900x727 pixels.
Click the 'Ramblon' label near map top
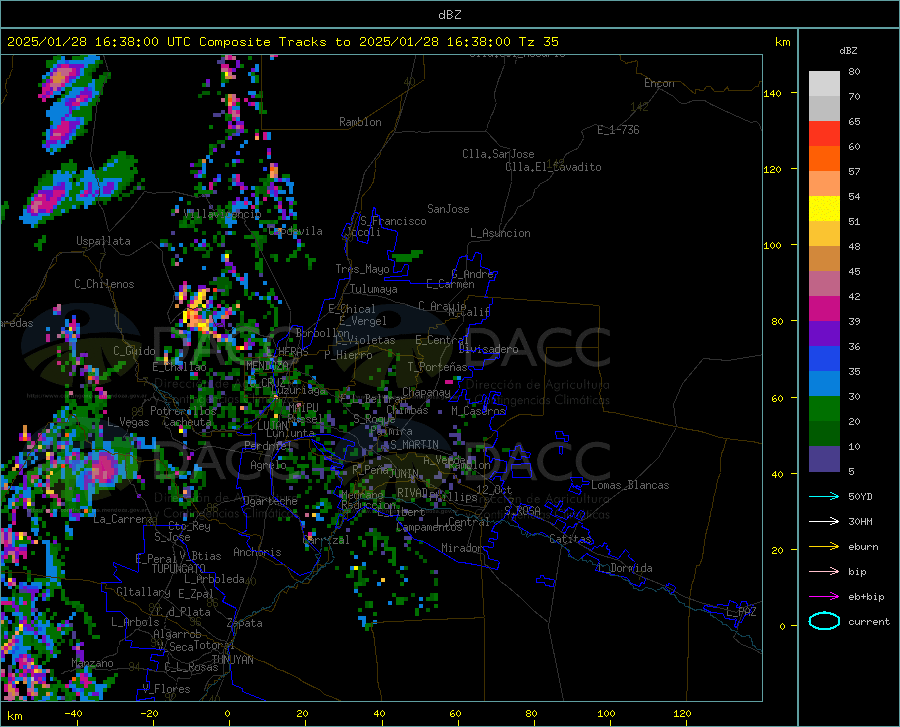point(360,122)
